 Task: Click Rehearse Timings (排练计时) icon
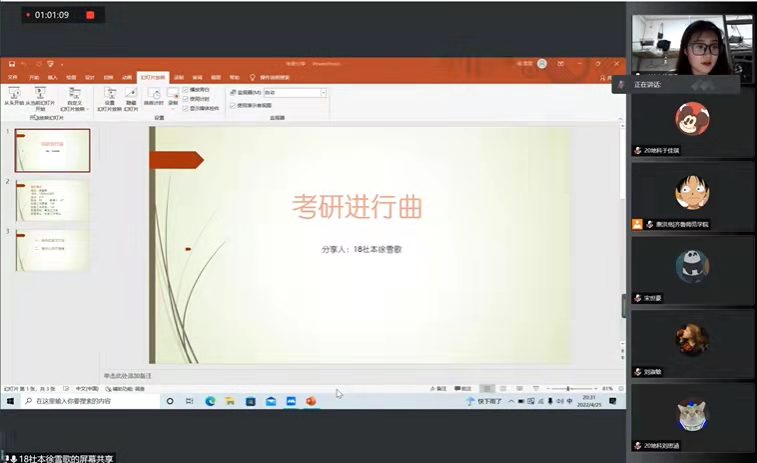tap(153, 96)
